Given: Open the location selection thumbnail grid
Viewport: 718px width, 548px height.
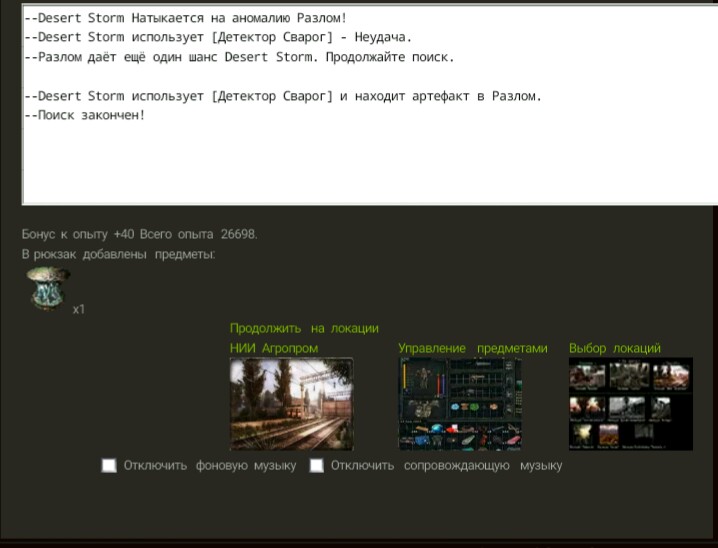Looking at the screenshot, I should click(631, 404).
